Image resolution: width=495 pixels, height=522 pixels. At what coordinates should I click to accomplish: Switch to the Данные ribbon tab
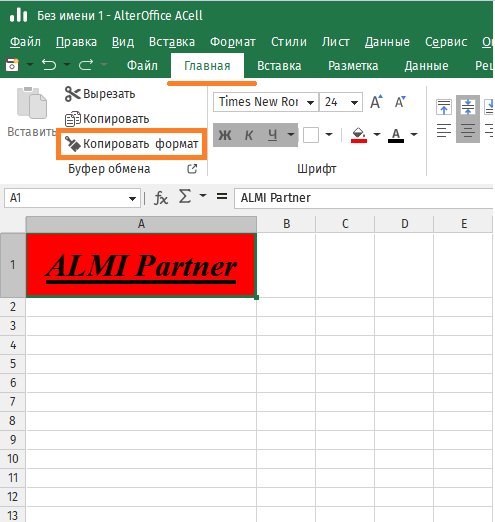[x=426, y=66]
